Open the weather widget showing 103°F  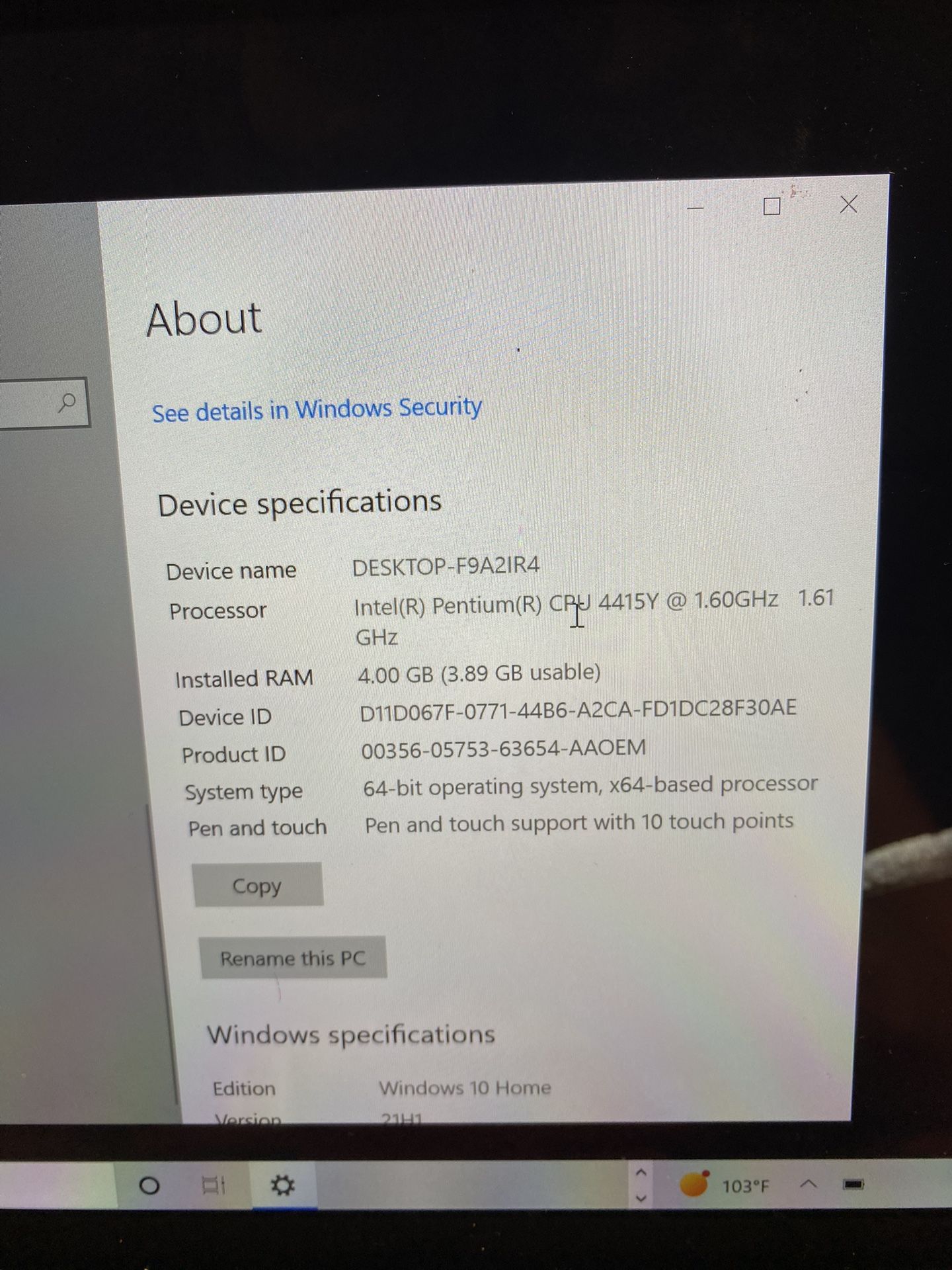pyautogui.click(x=725, y=1185)
